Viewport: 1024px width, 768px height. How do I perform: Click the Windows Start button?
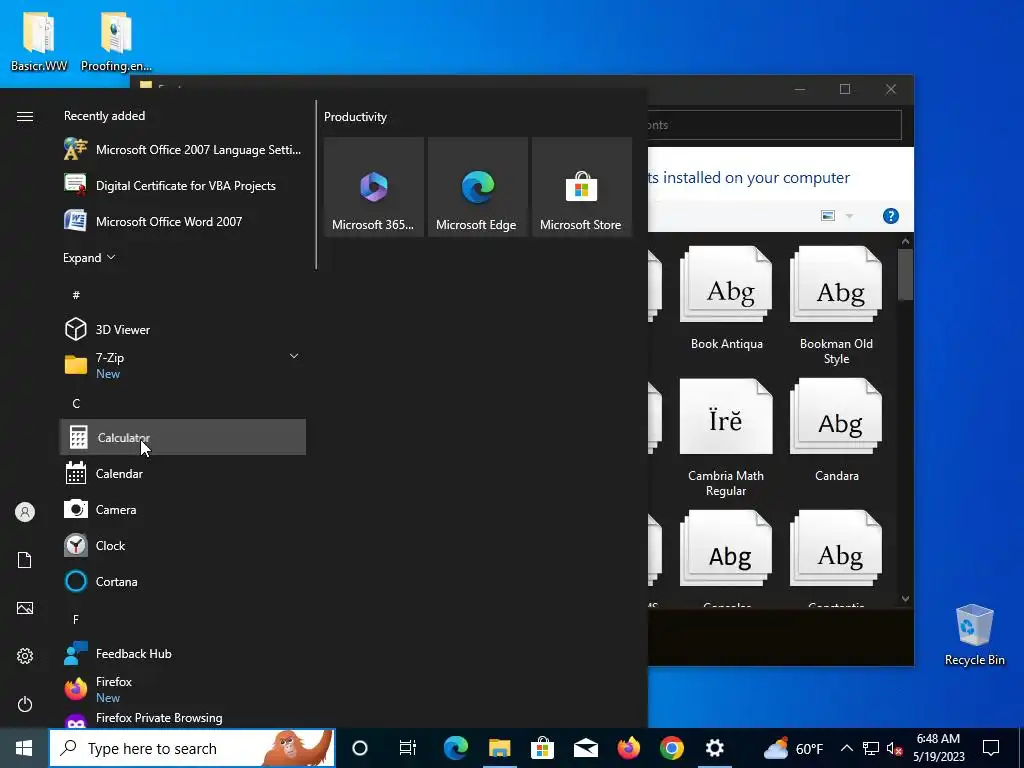tap(24, 748)
